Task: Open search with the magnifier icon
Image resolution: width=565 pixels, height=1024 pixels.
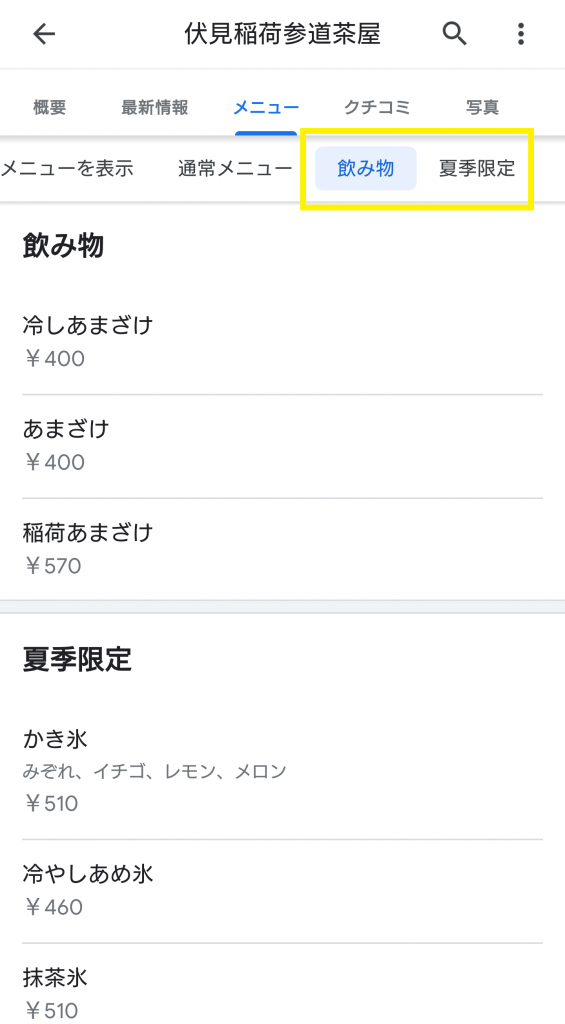Action: [x=455, y=33]
